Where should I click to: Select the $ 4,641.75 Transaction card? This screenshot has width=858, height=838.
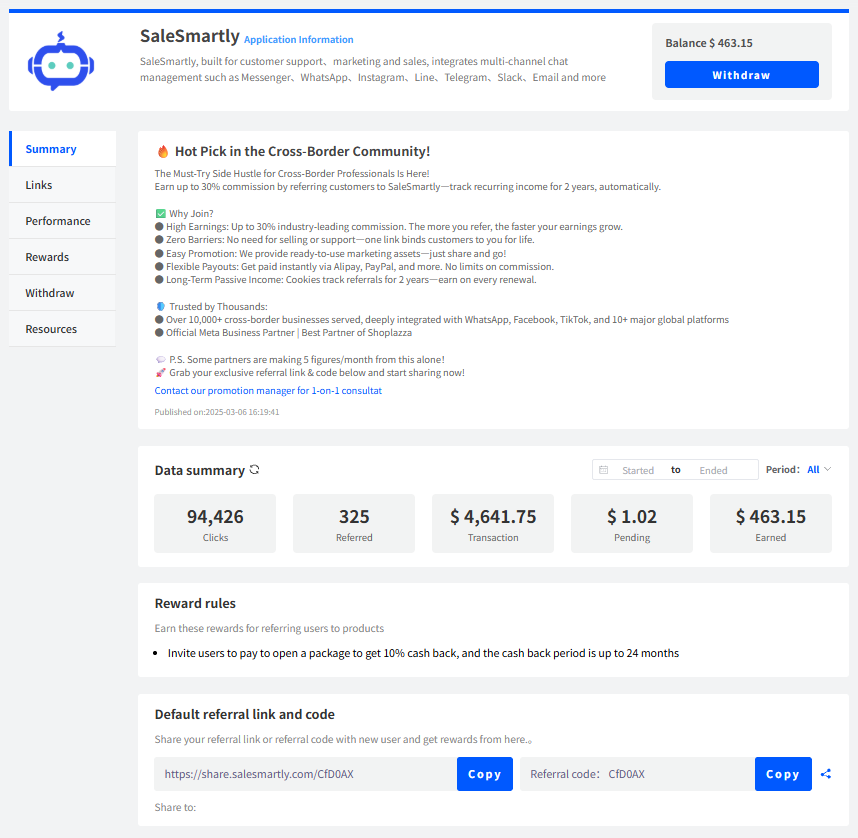pyautogui.click(x=493, y=523)
